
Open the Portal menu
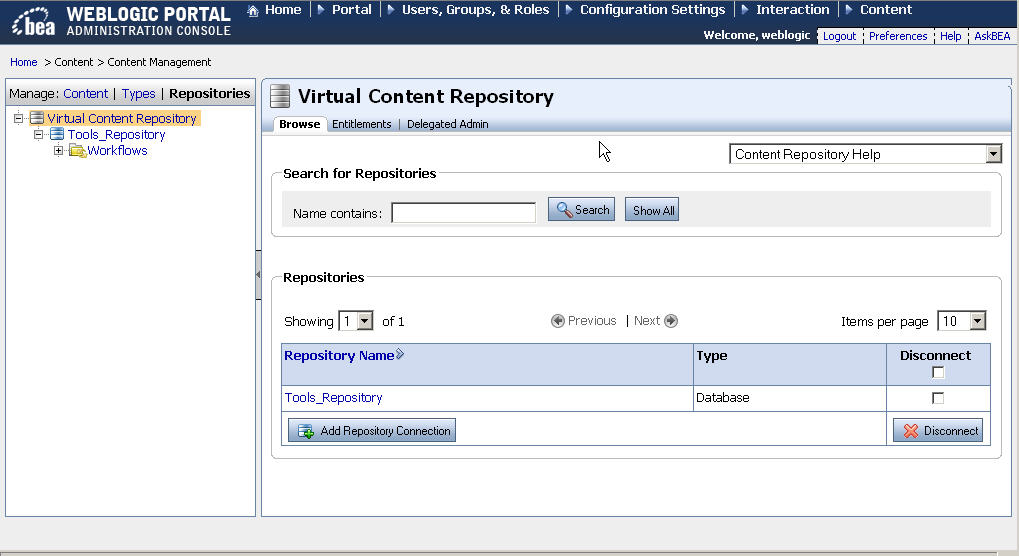[x=352, y=10]
